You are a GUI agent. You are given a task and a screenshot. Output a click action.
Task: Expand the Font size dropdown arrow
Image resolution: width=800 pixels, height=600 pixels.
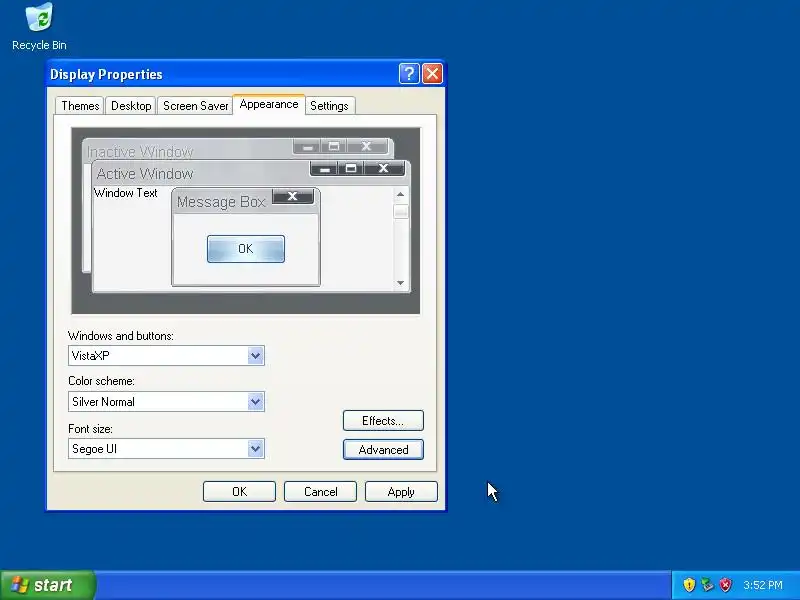pyautogui.click(x=255, y=448)
